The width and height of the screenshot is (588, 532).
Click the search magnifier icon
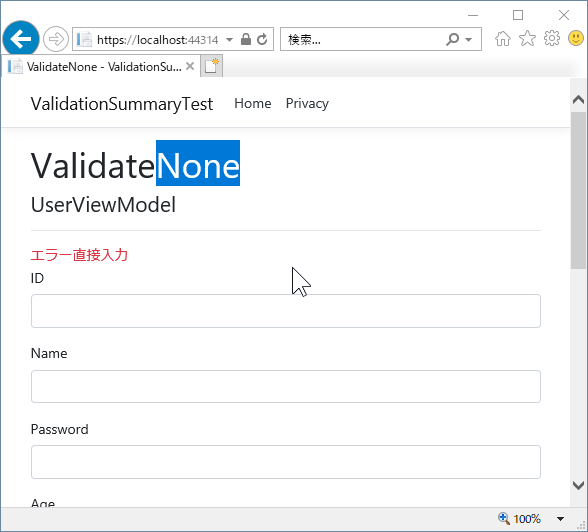(453, 39)
